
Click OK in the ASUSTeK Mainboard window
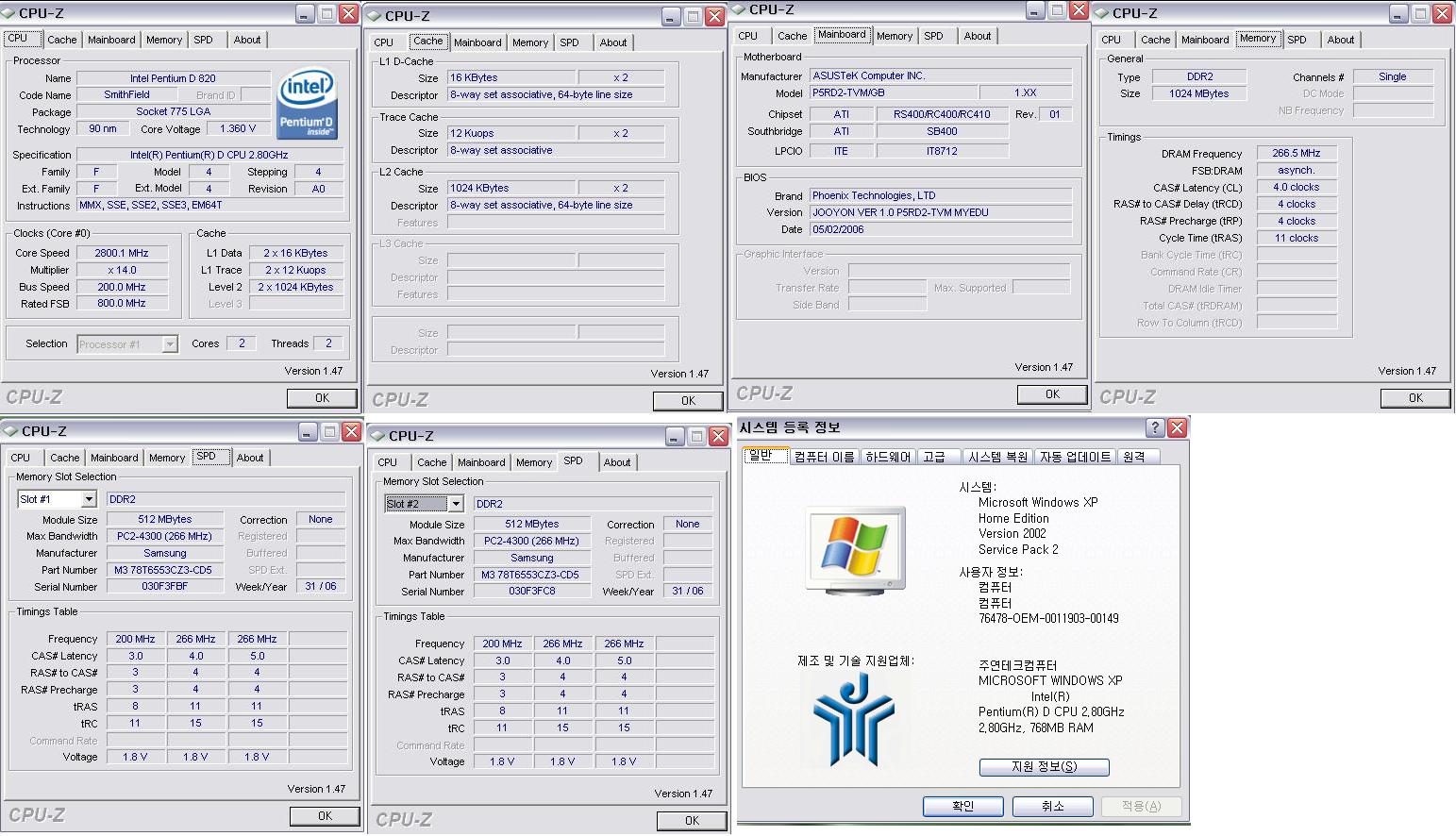click(x=1052, y=394)
